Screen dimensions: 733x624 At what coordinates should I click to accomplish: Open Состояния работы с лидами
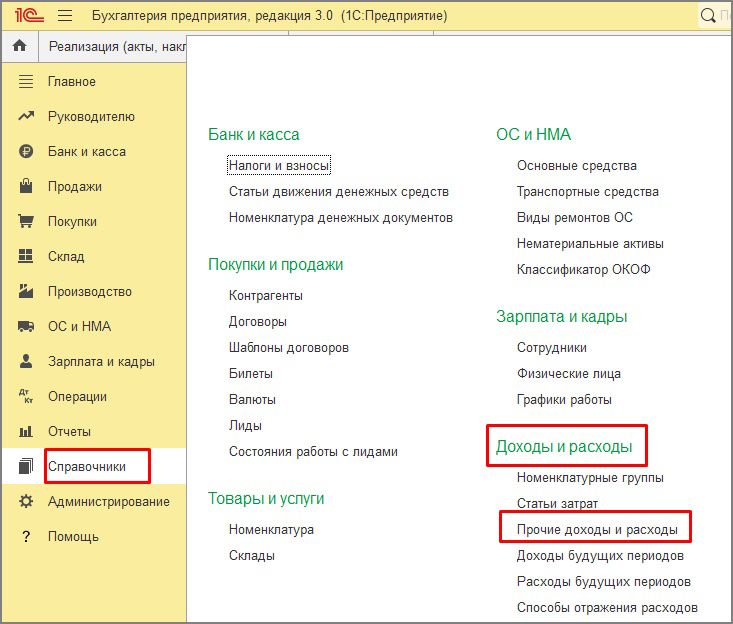pyautogui.click(x=313, y=452)
